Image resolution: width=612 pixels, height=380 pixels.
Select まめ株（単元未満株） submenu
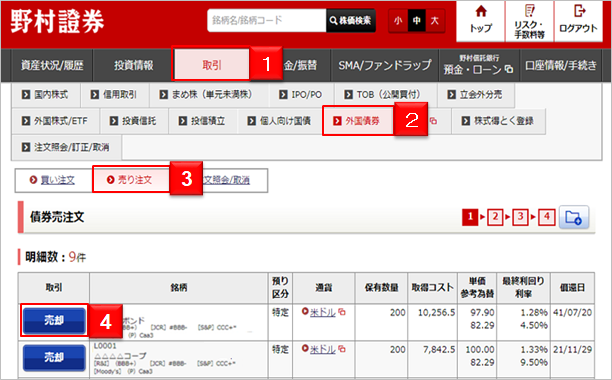pyautogui.click(x=208, y=95)
